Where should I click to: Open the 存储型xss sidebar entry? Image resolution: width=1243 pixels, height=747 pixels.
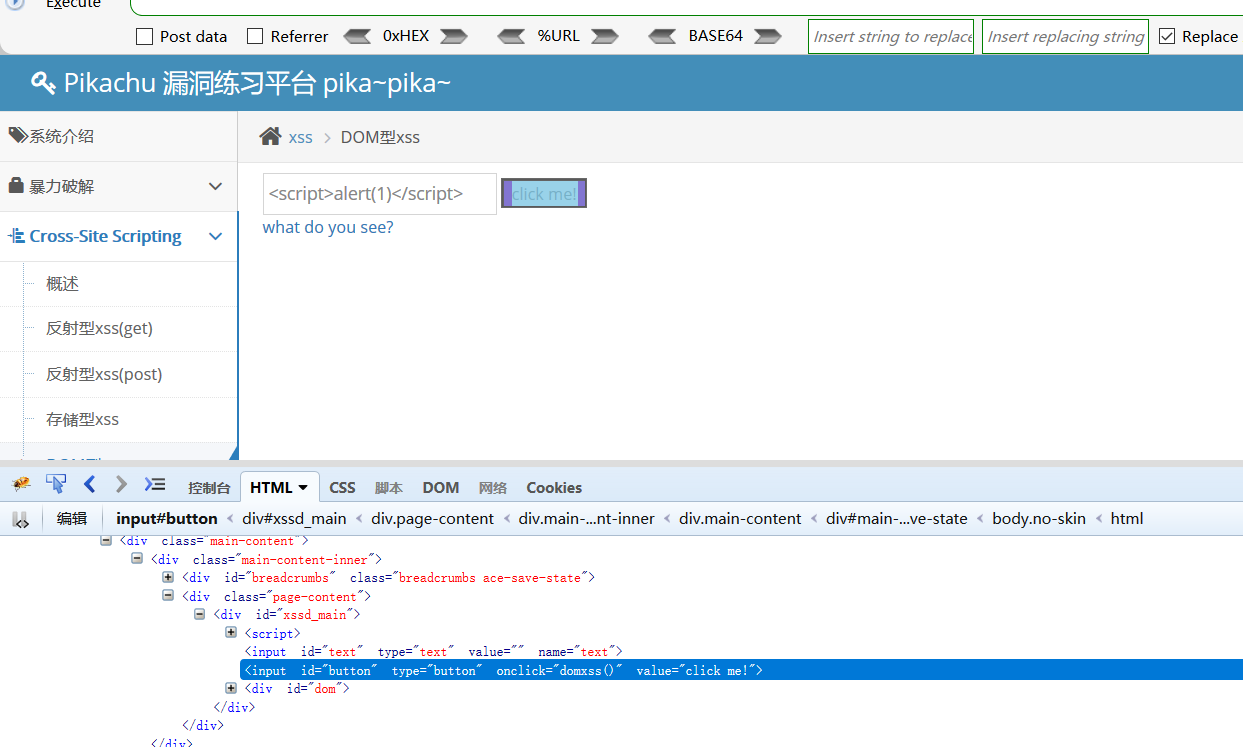(119, 419)
